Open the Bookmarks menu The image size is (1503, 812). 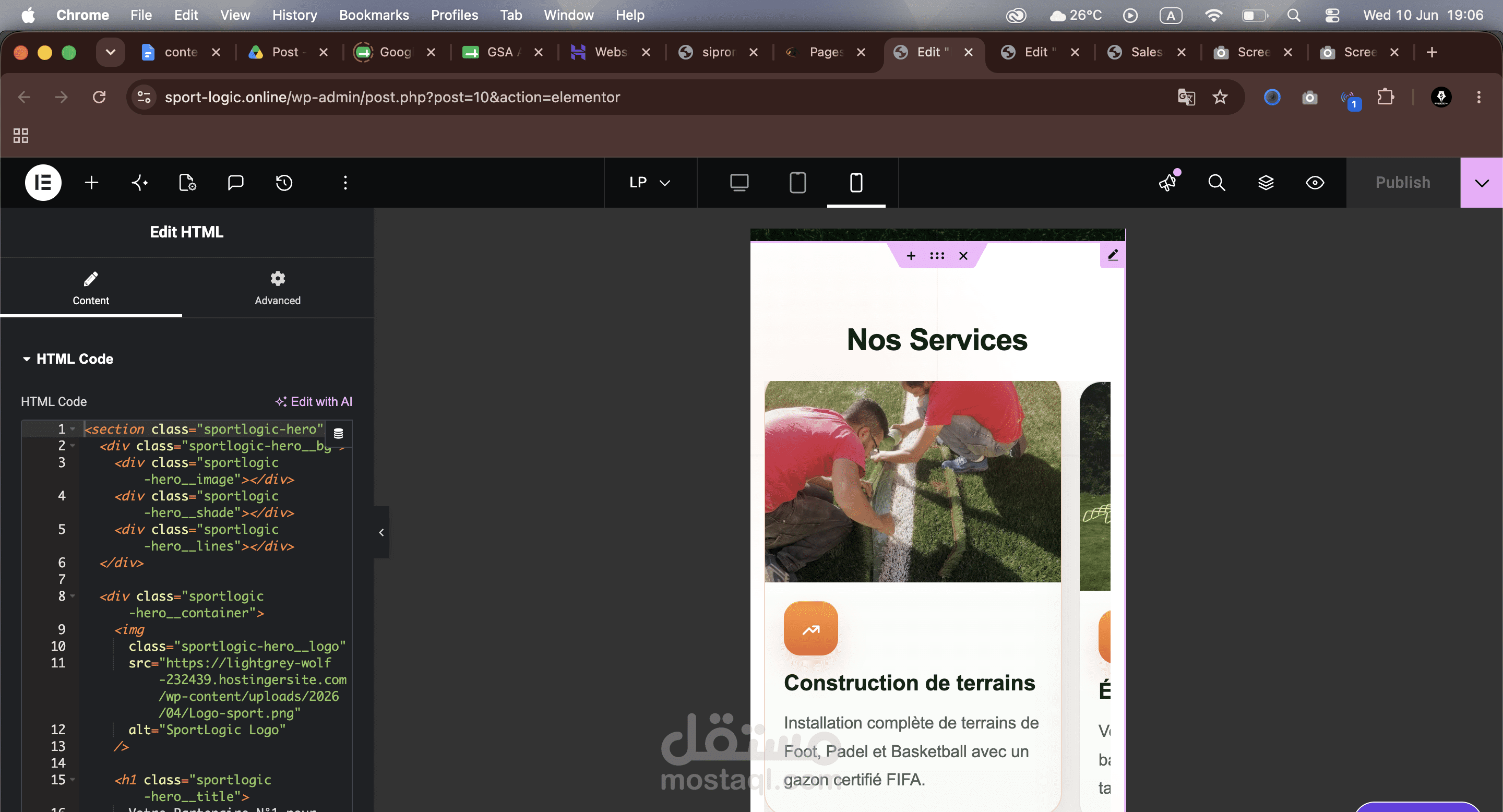(x=374, y=15)
